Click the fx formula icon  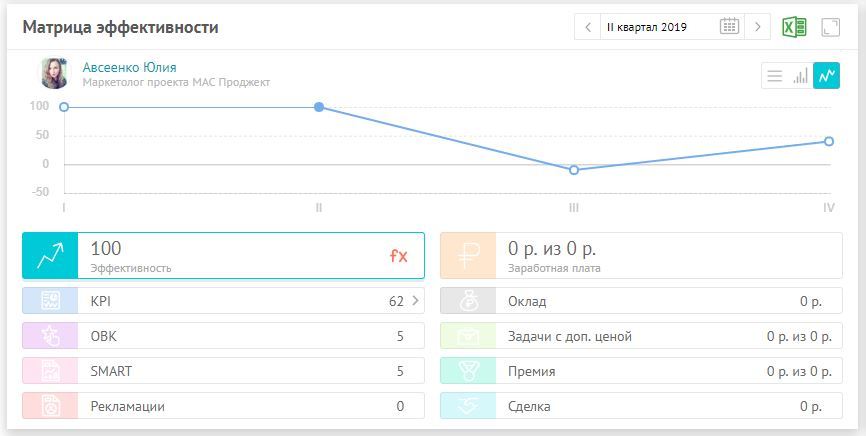(399, 256)
